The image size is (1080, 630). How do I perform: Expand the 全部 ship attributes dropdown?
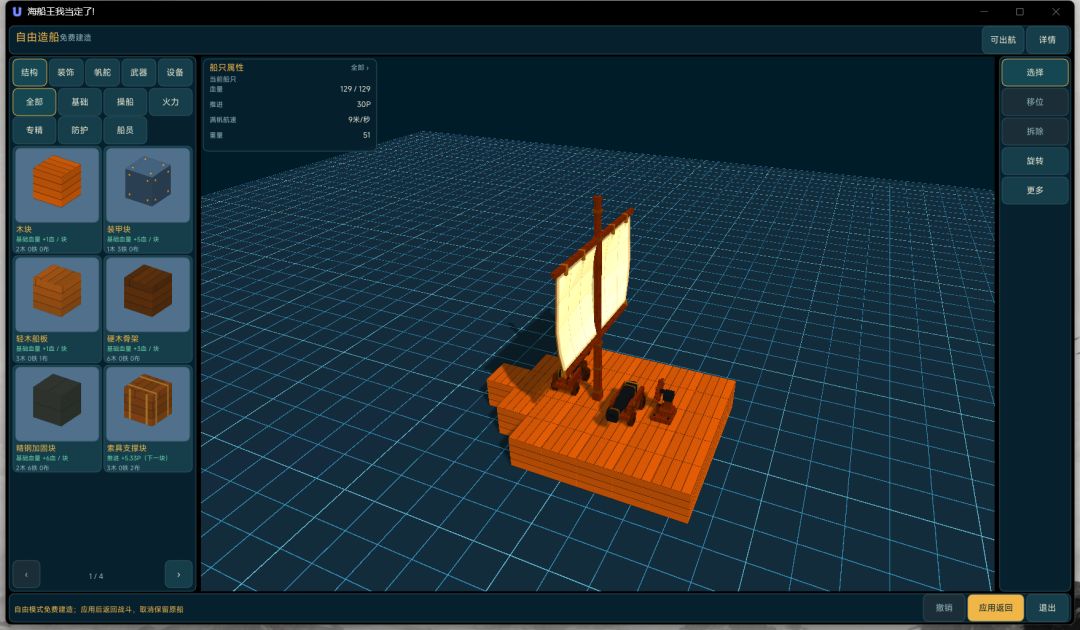click(360, 67)
